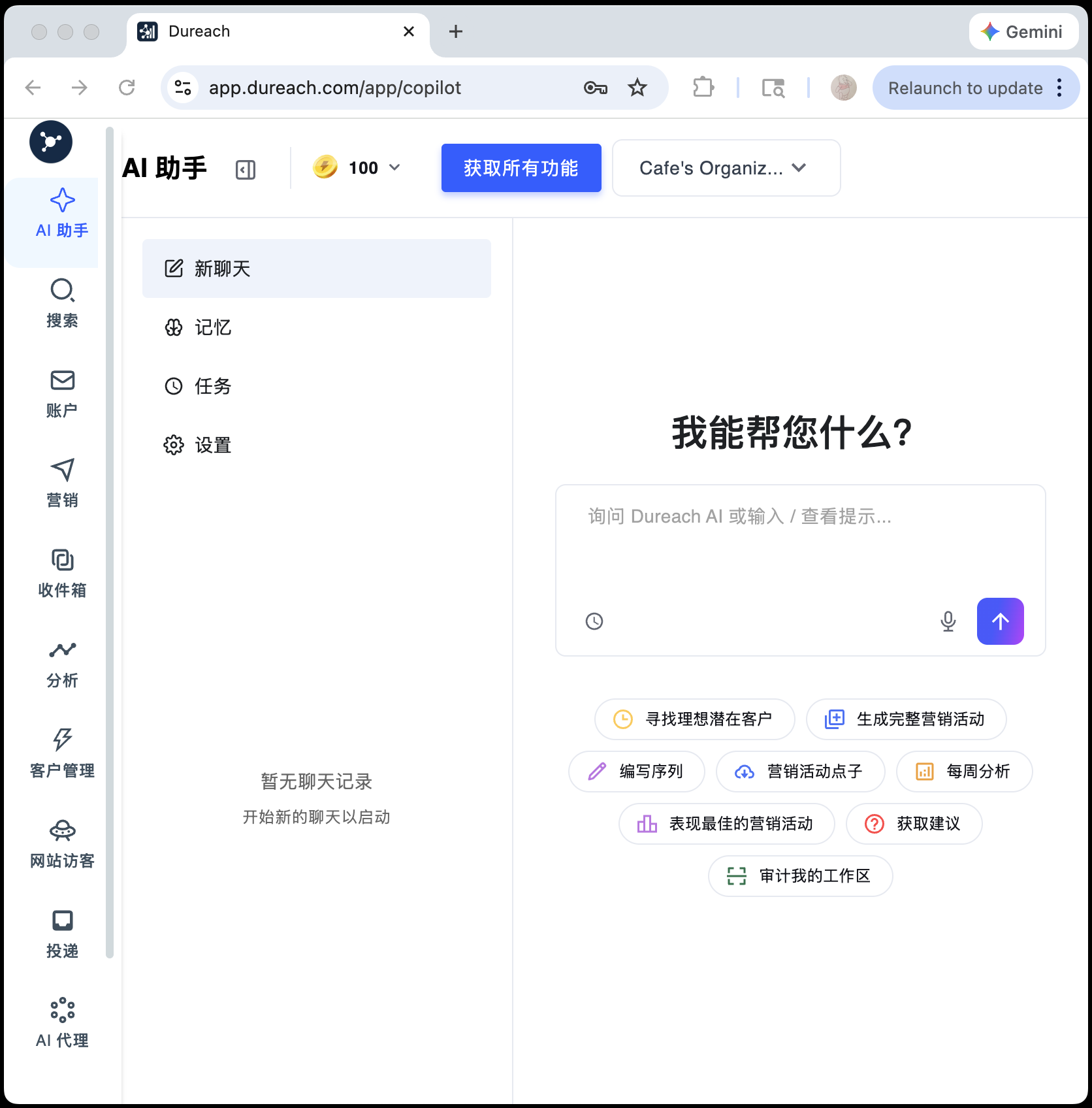Open 客户管理 from the sidebar
Image resolution: width=1092 pixels, height=1108 pixels.
point(62,752)
